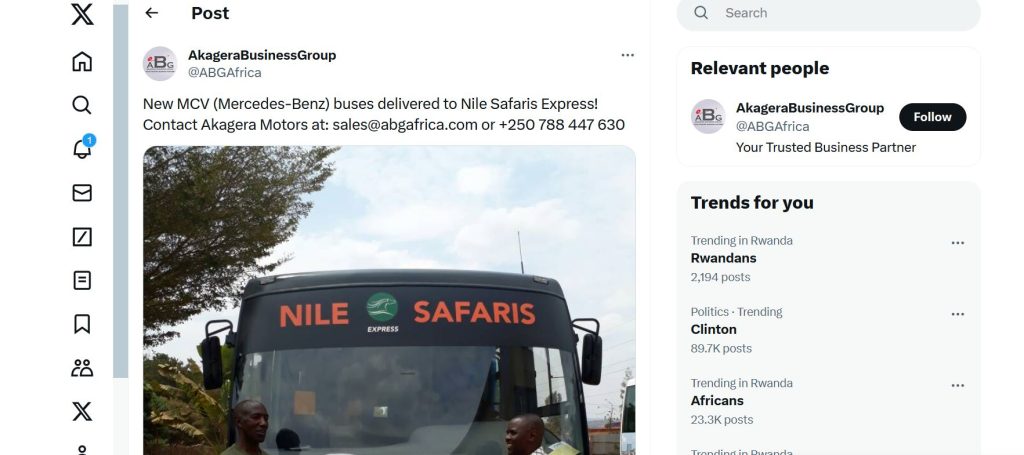Open Premium X icon in sidebar
Image resolution: width=1024 pixels, height=455 pixels.
point(82,411)
